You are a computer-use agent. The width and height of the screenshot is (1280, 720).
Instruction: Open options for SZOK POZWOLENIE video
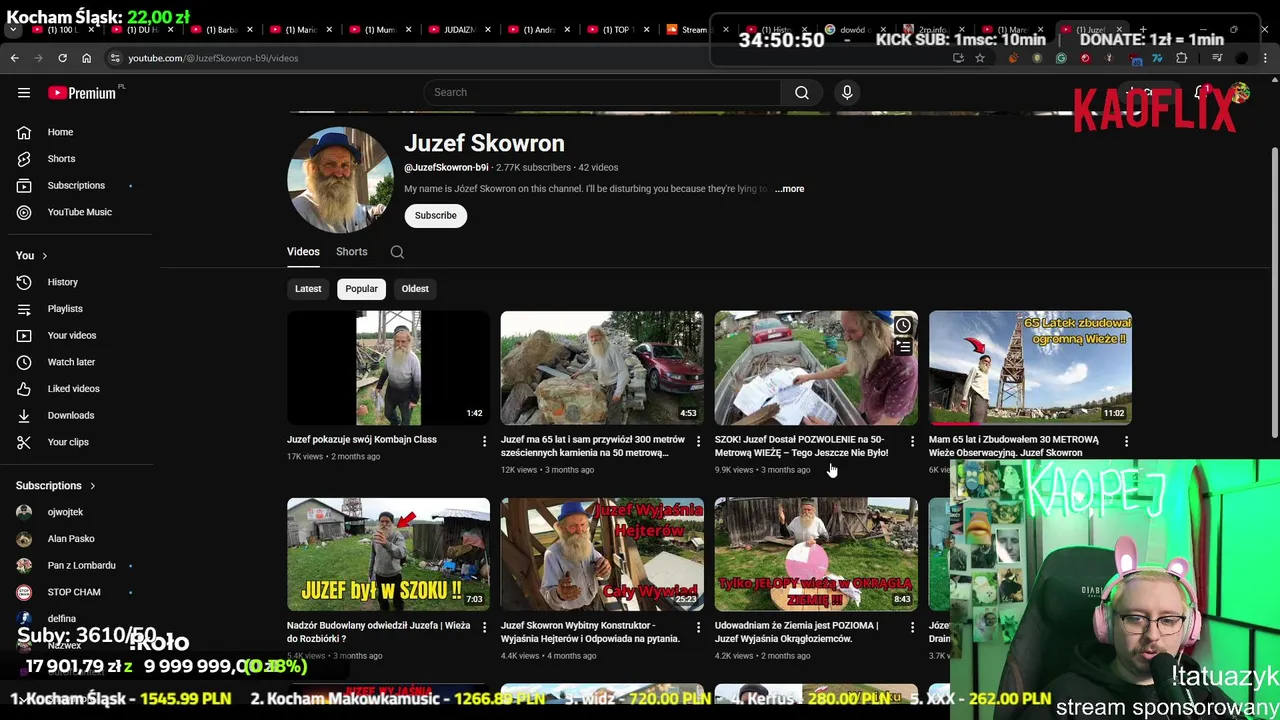click(912, 441)
